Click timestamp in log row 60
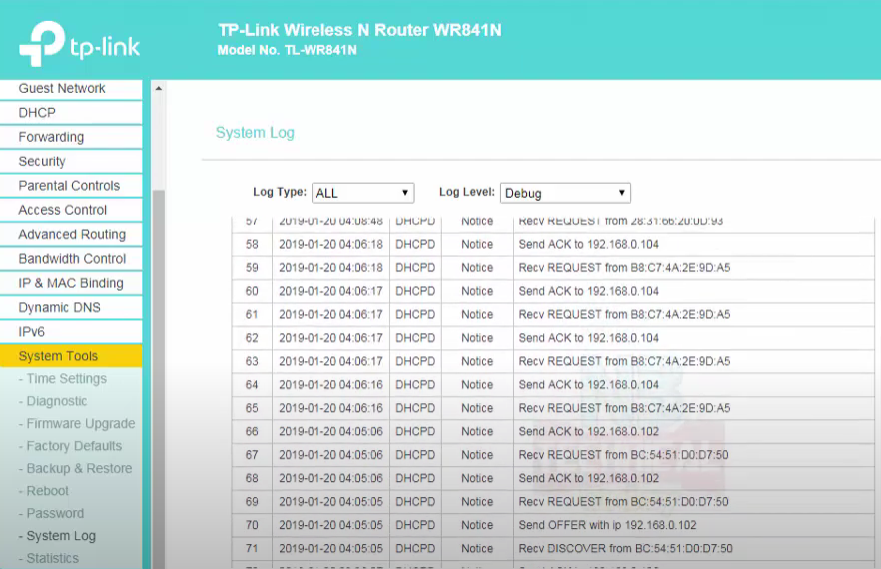 pos(331,291)
